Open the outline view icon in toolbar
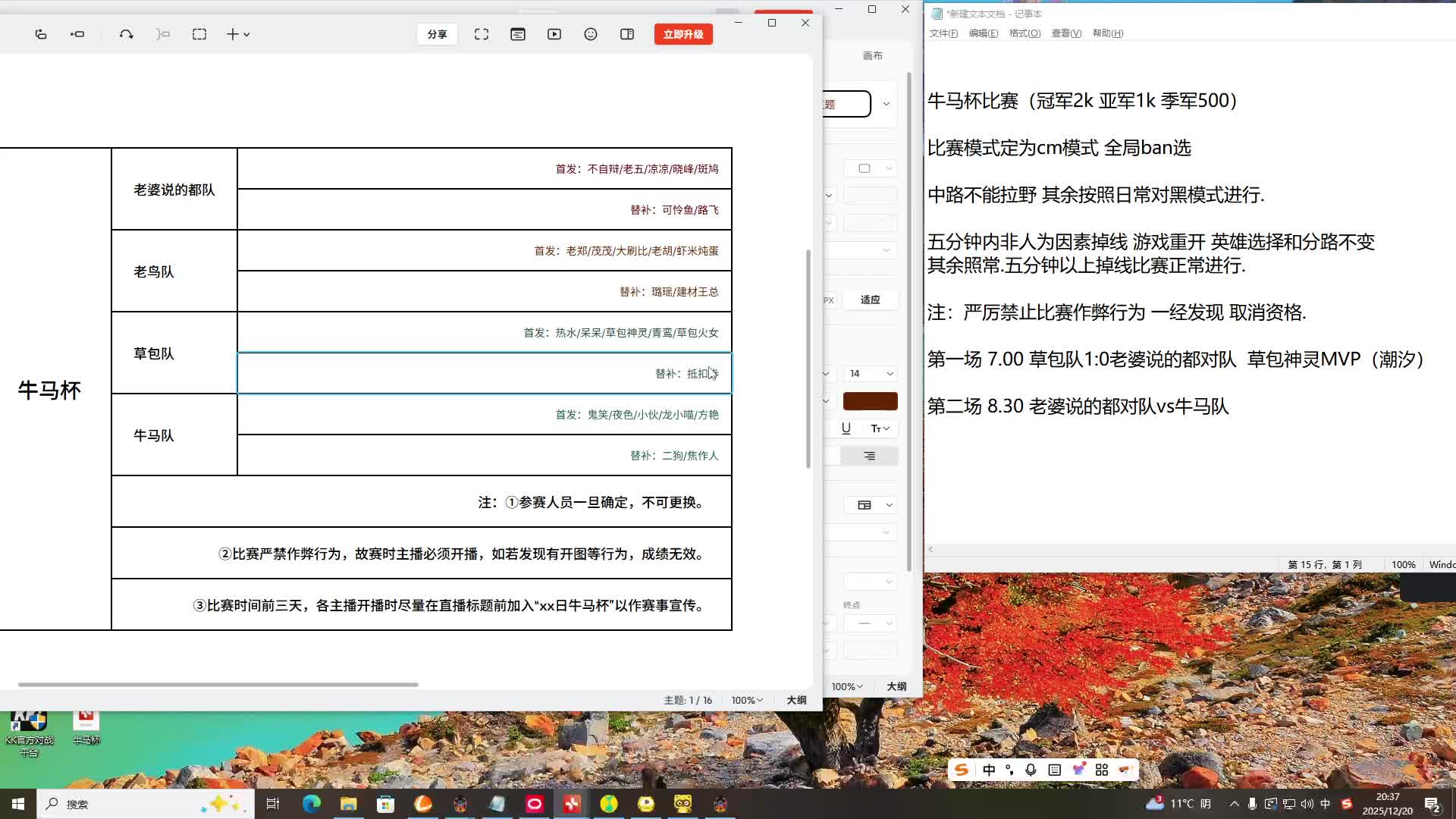Viewport: 1456px width, 819px height. coord(518,34)
